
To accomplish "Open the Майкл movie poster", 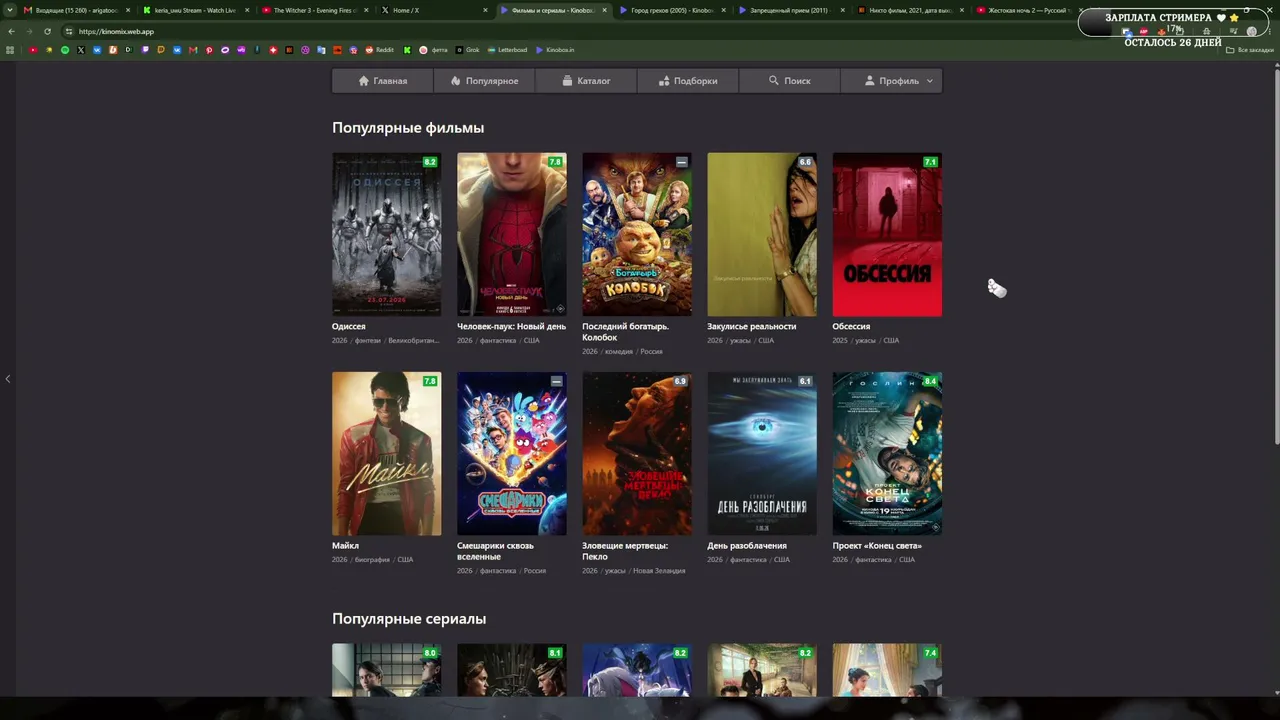I will click(x=387, y=454).
